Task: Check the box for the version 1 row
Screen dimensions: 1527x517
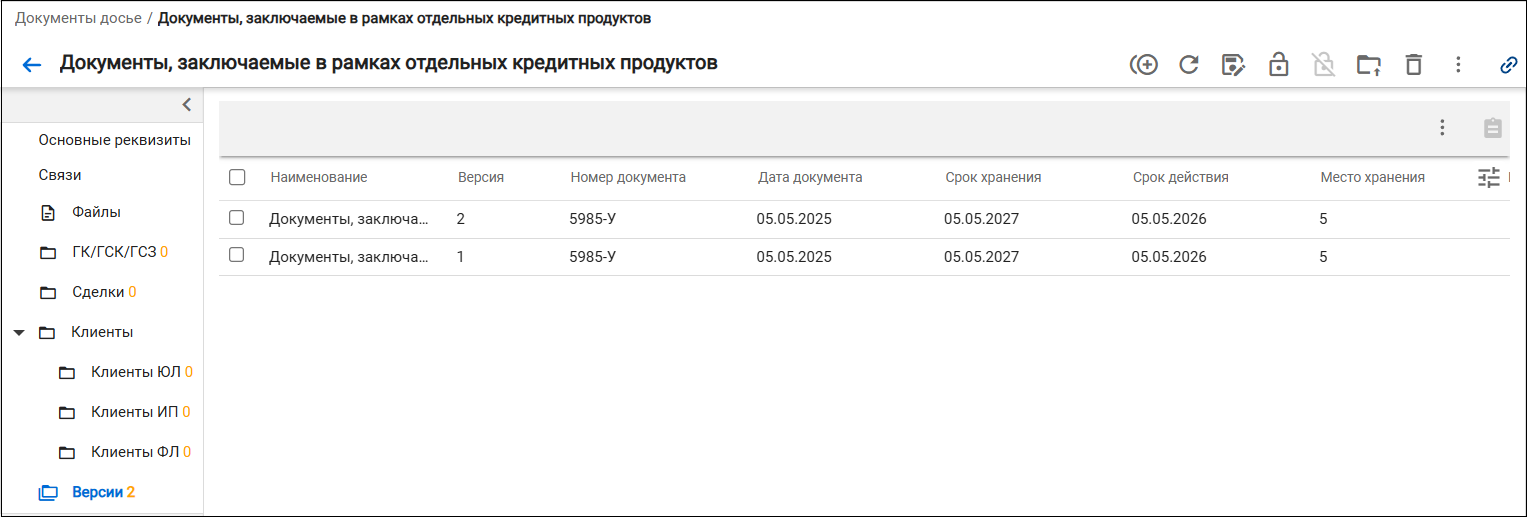Action: [237, 255]
